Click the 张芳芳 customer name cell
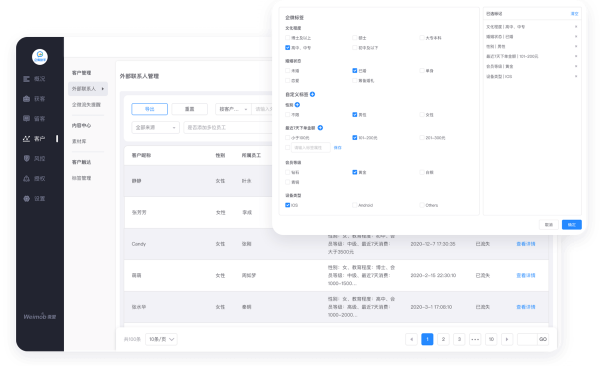Screen dimensions: 610x366 coord(139,212)
